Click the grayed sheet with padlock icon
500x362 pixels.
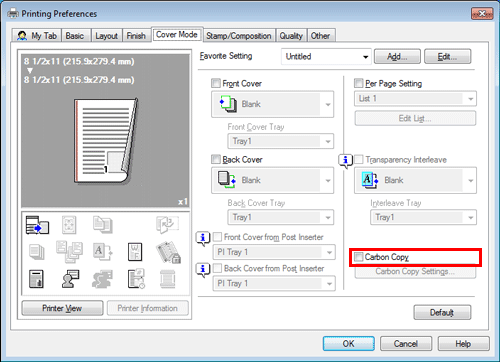pyautogui.click(x=168, y=252)
